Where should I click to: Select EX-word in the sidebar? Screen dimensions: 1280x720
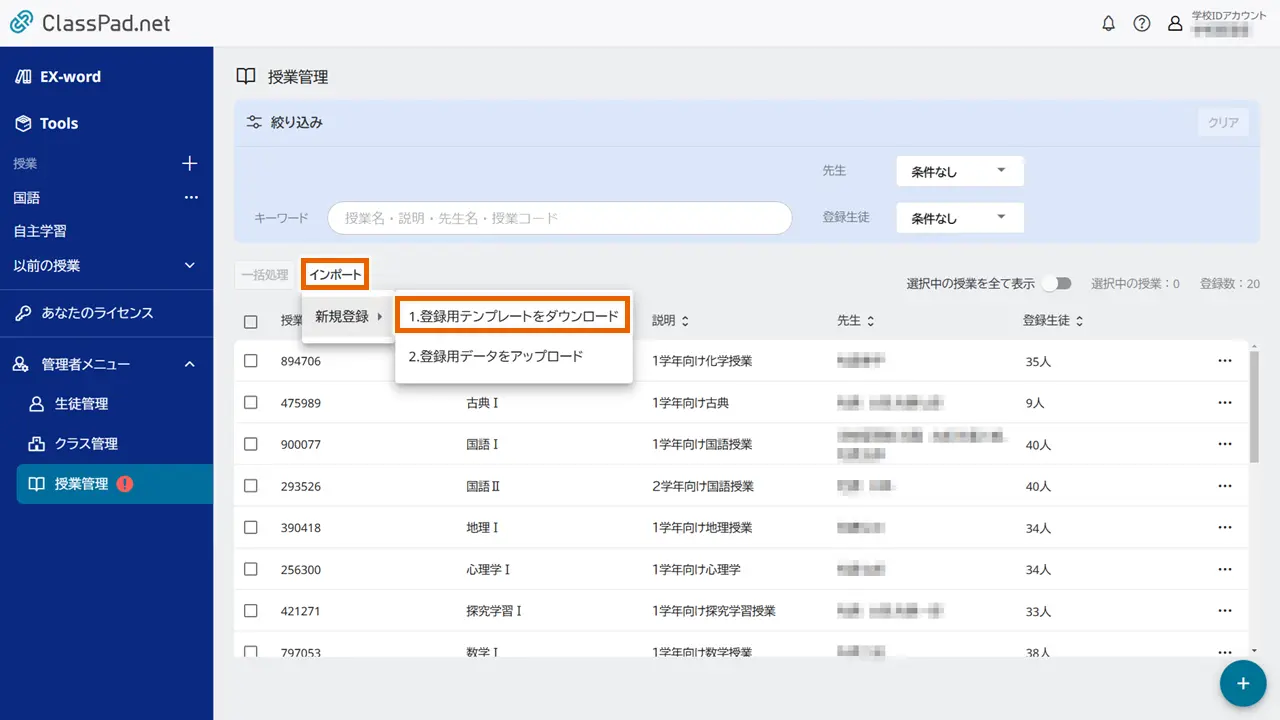tap(63, 76)
